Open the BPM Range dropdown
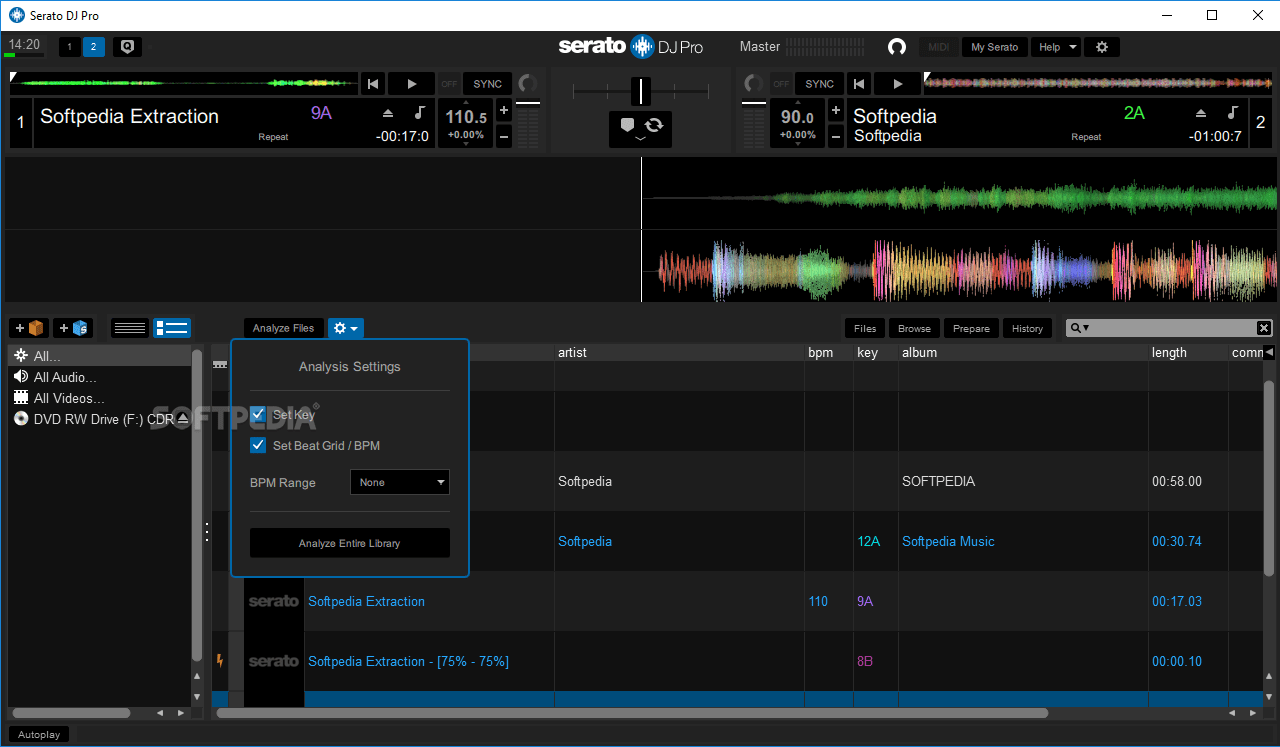This screenshot has width=1280, height=747. point(399,481)
